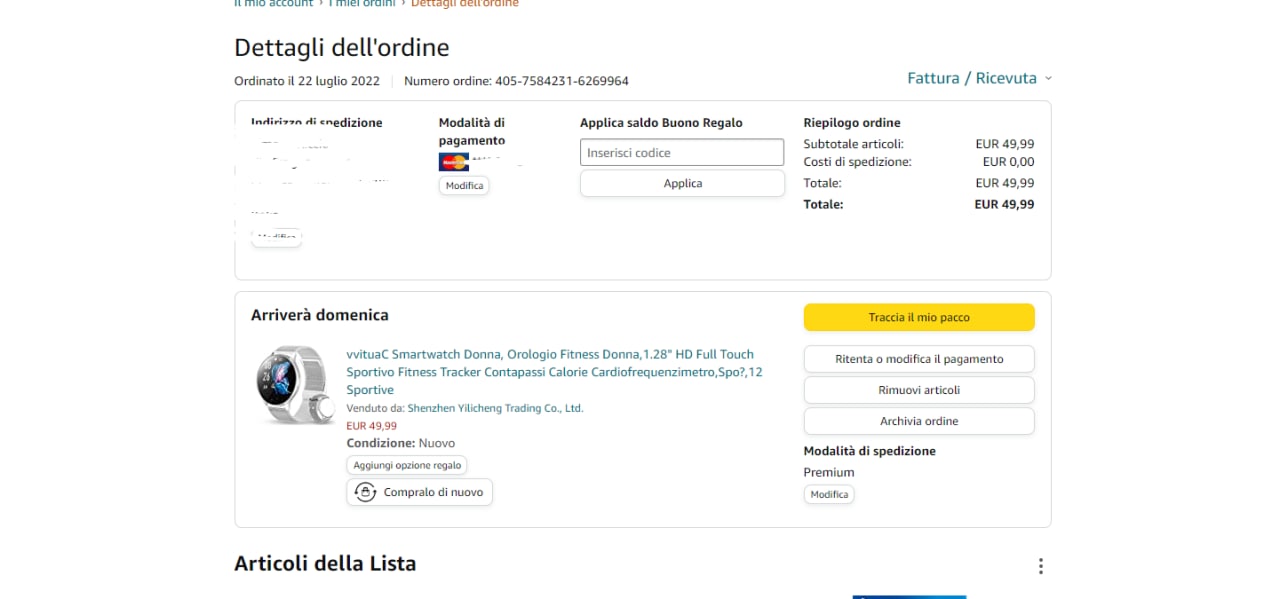Select Archivia ordine
This screenshot has height=599, width=1280.
919,421
